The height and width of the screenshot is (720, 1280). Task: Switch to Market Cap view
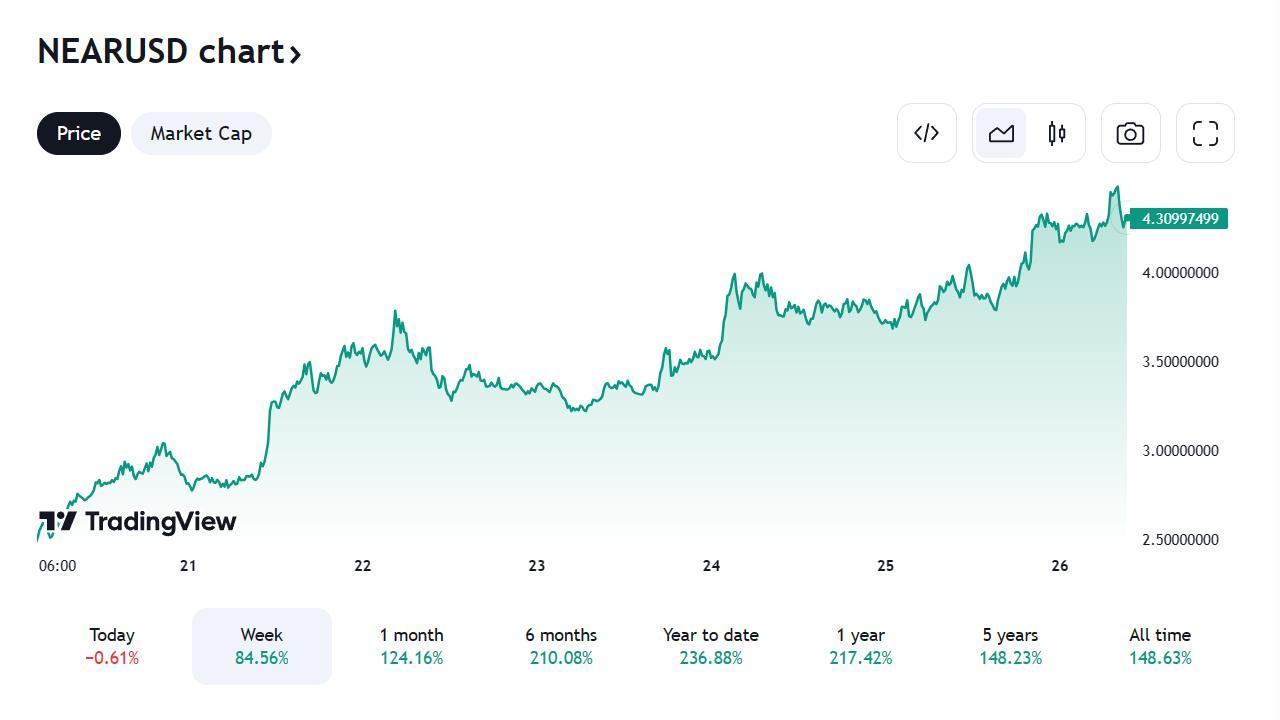point(201,133)
